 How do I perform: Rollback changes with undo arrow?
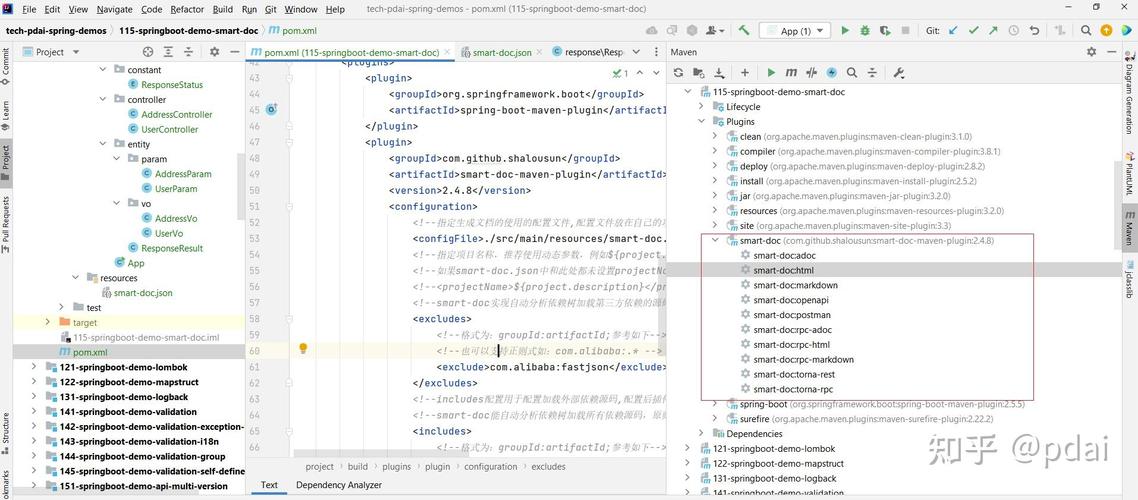(x=1034, y=30)
